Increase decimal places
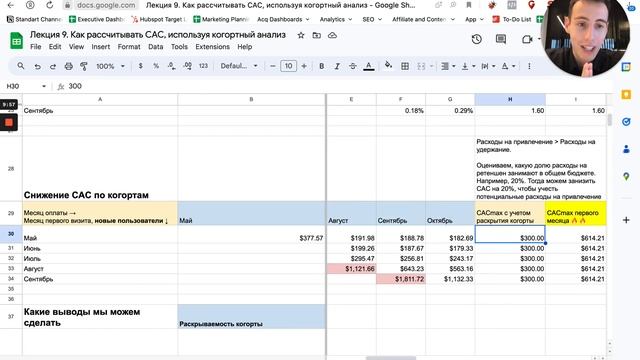The image size is (640, 360). 187,66
